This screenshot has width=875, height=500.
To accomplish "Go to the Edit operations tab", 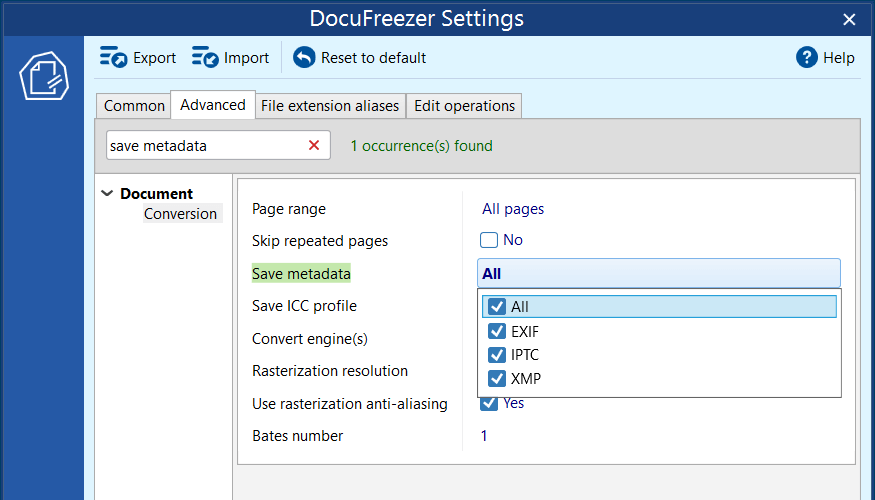I will pos(464,106).
